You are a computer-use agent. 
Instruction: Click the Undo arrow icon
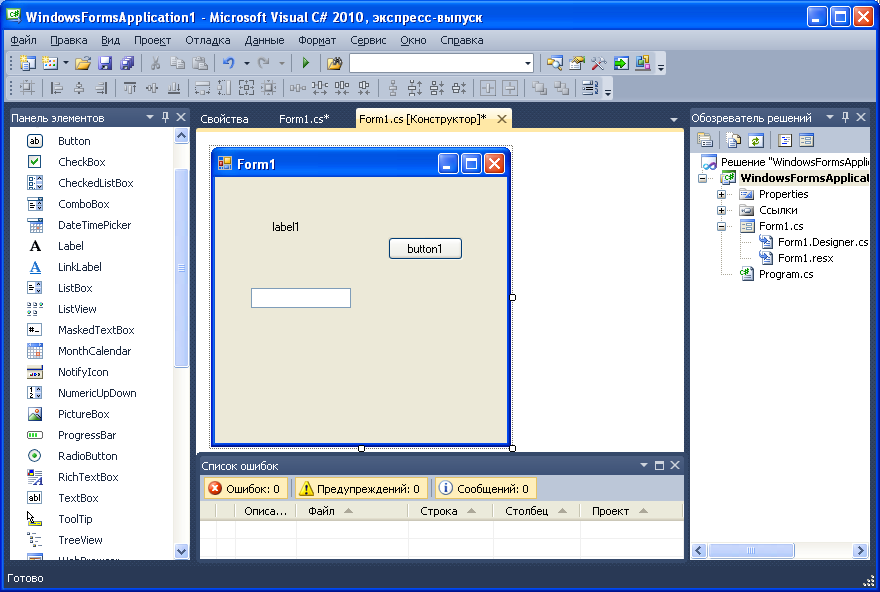coord(228,63)
